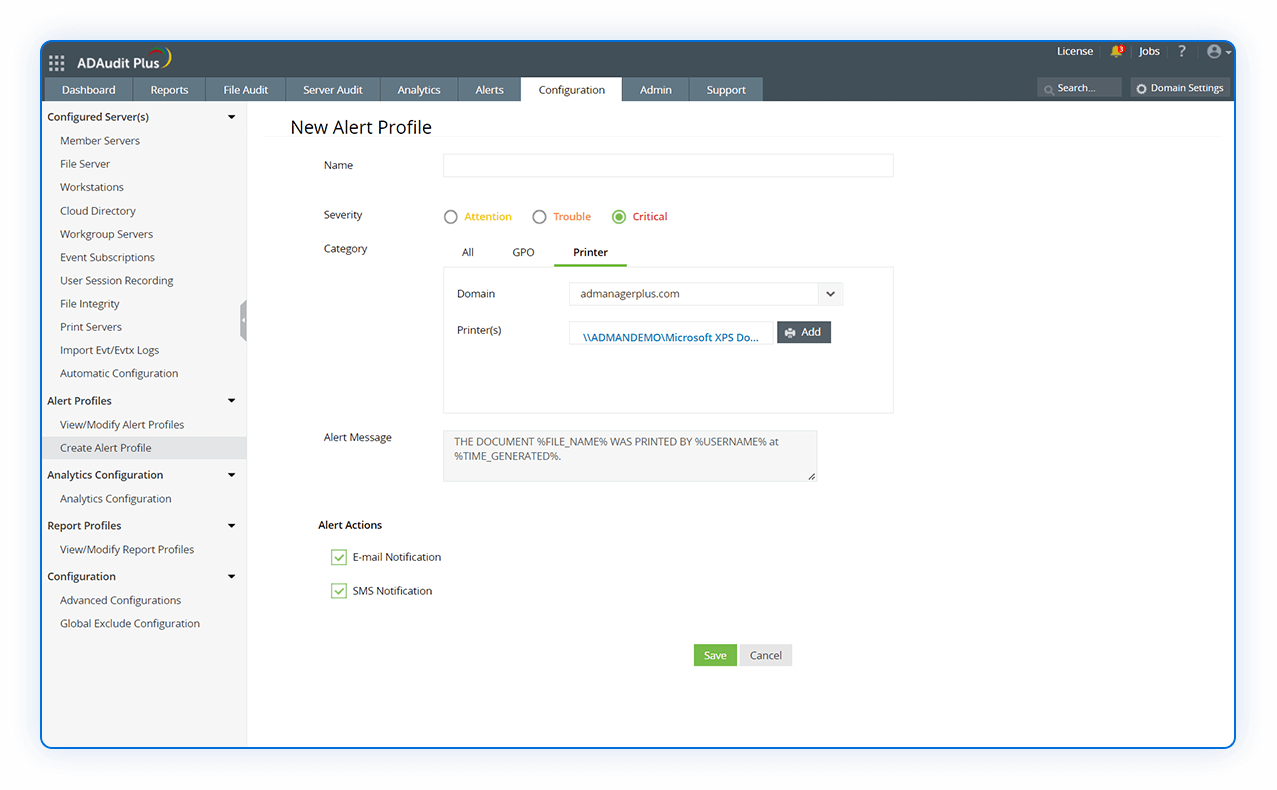Screen dimensions: 1277x790
Task: Open the app launcher grid icon
Action: [57, 63]
